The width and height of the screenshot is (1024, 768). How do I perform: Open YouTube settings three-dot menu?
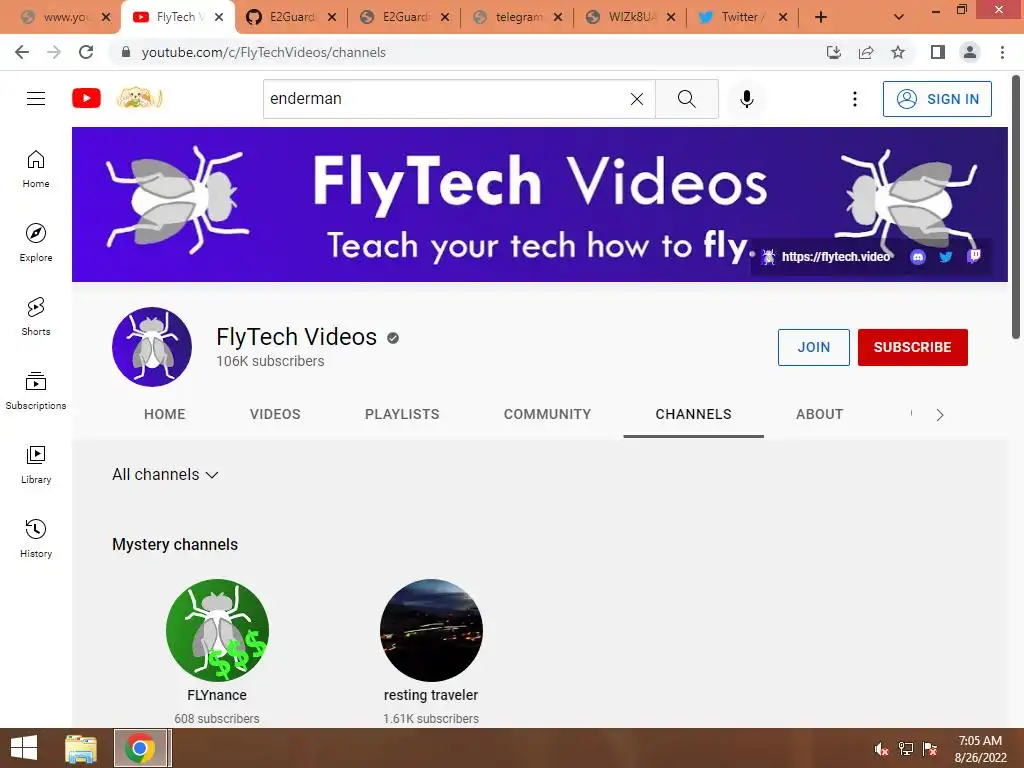click(854, 99)
